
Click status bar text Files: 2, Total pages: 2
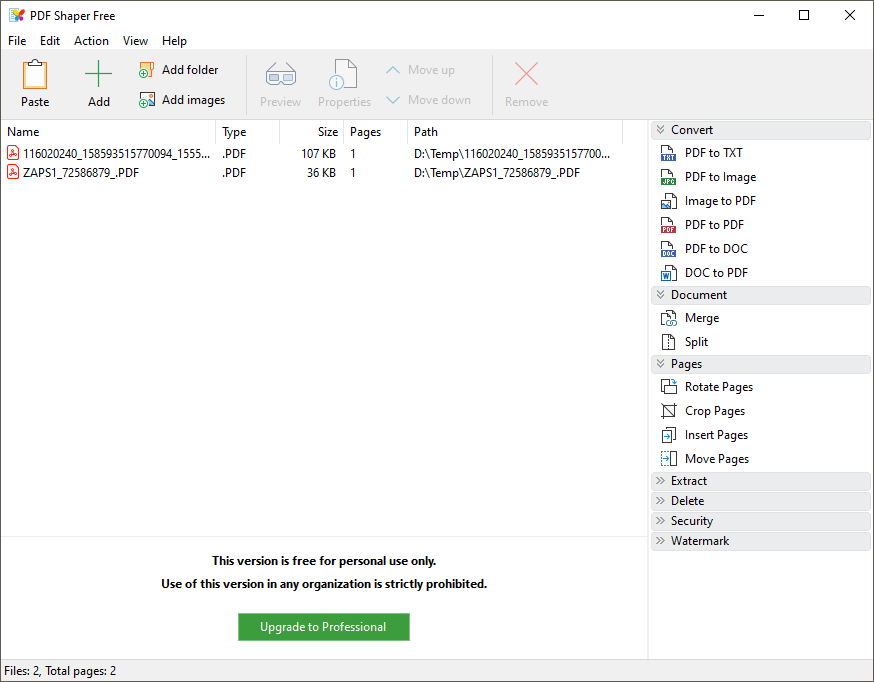click(60, 671)
